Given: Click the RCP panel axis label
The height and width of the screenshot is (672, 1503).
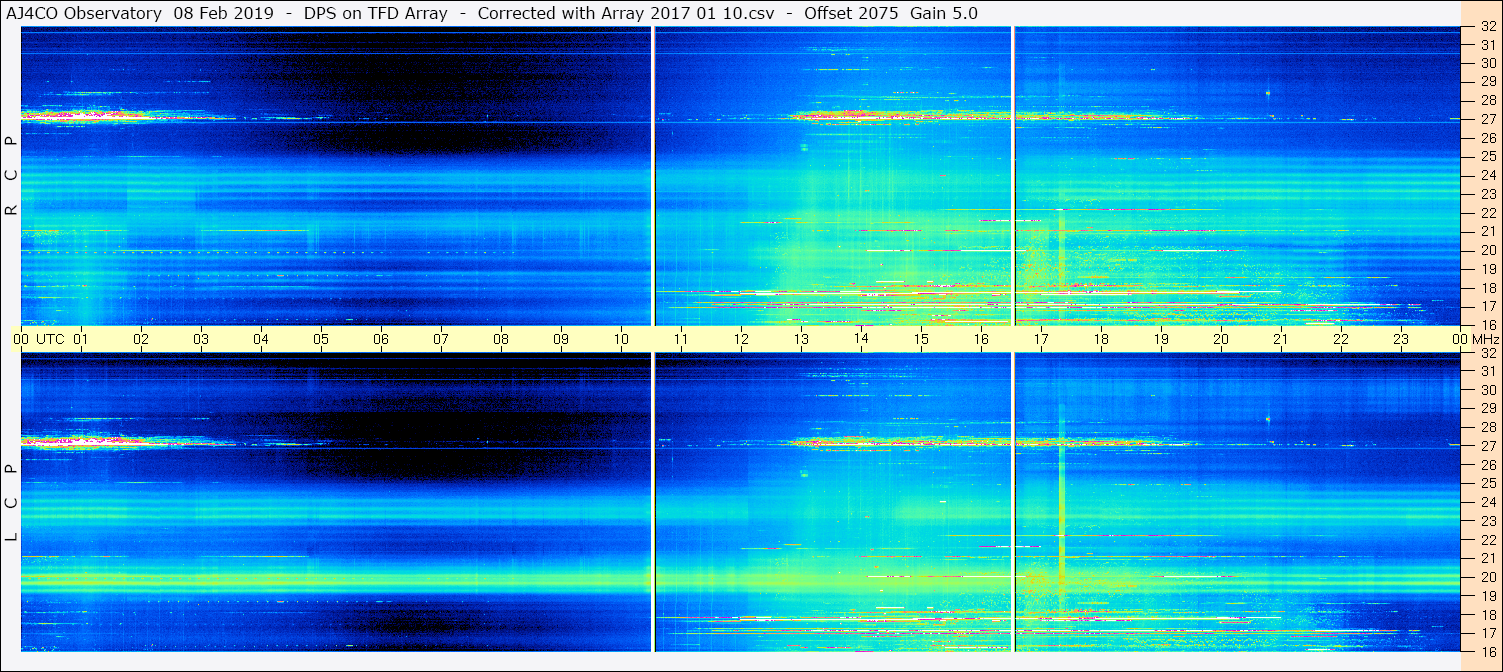Looking at the screenshot, I should [x=11, y=175].
